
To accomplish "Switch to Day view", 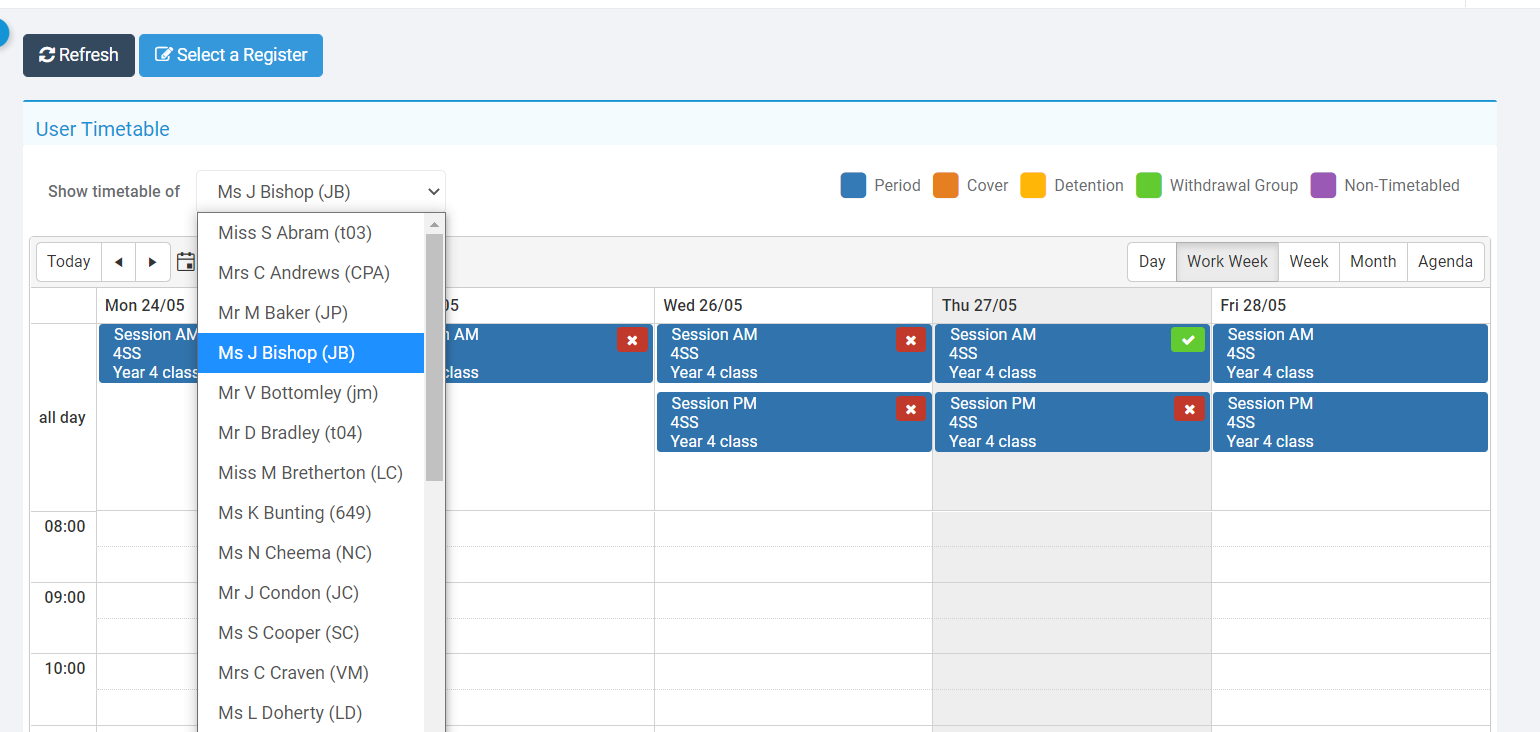I will (1151, 262).
